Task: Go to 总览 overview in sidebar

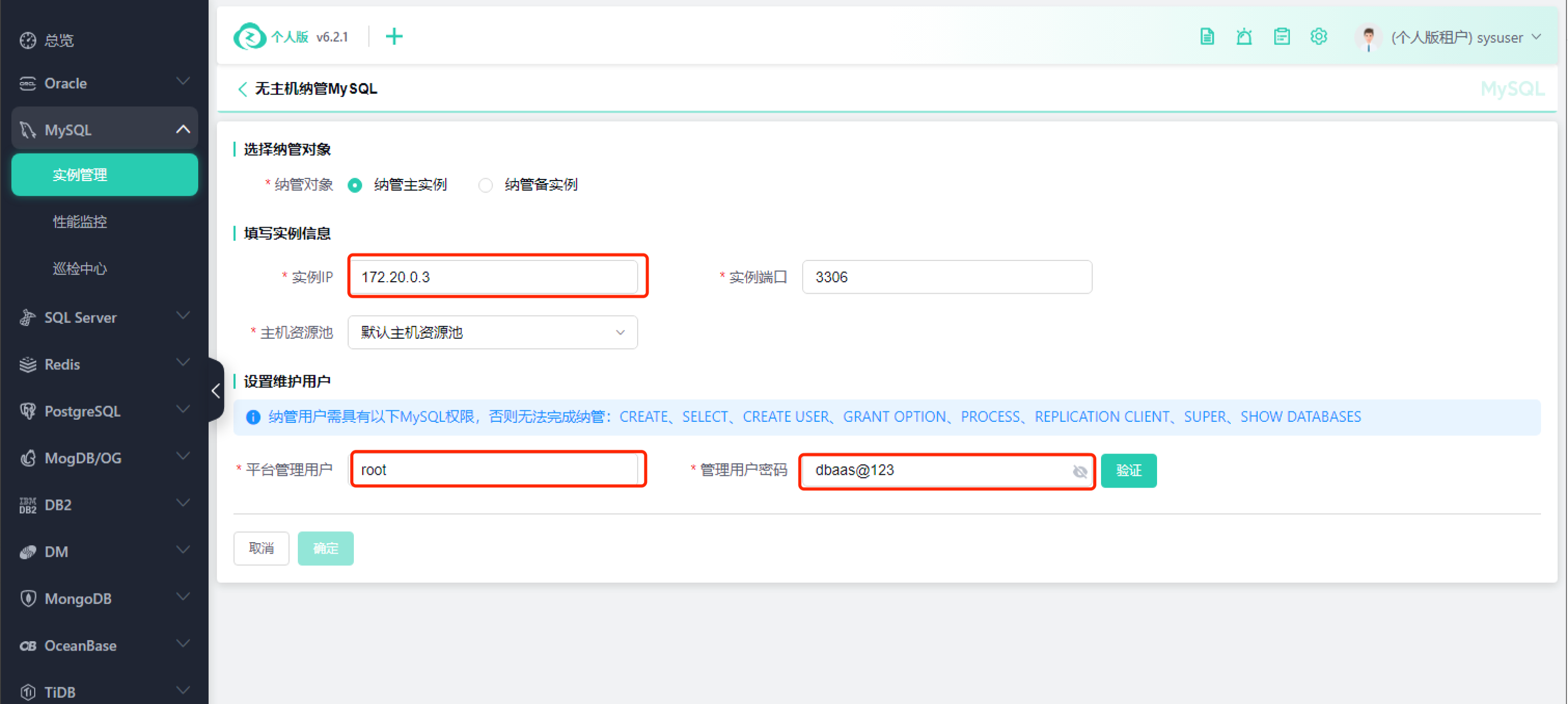Action: tap(59, 40)
